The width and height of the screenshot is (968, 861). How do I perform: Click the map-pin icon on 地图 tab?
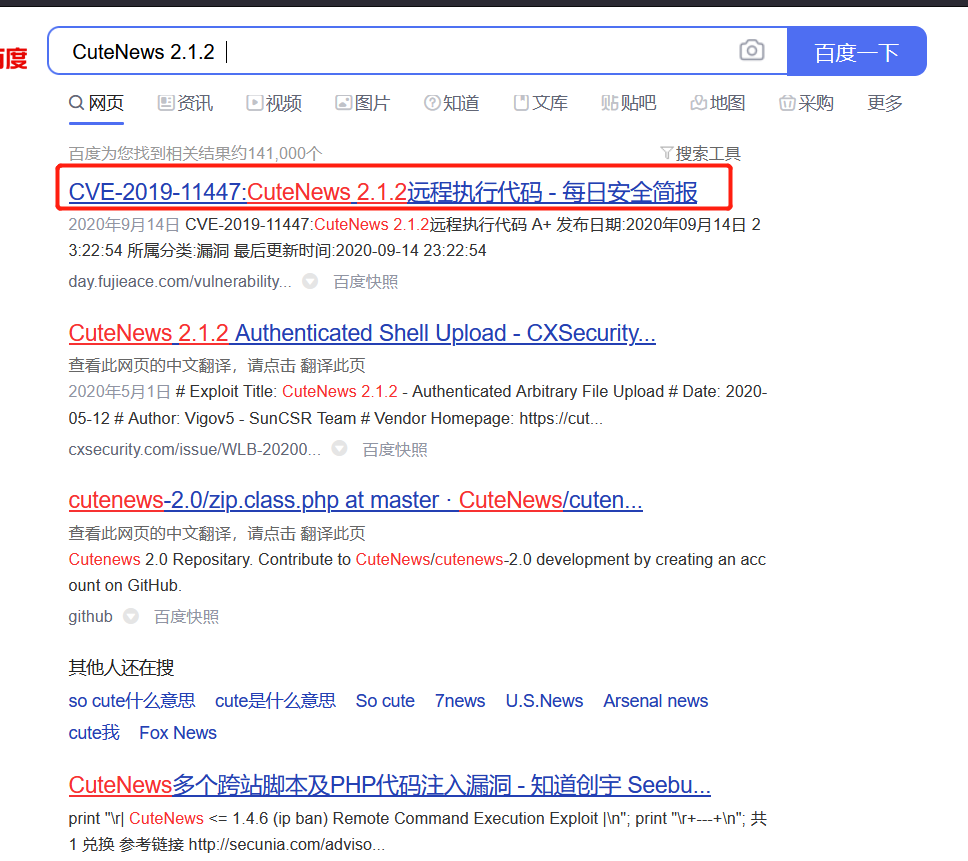pos(699,102)
